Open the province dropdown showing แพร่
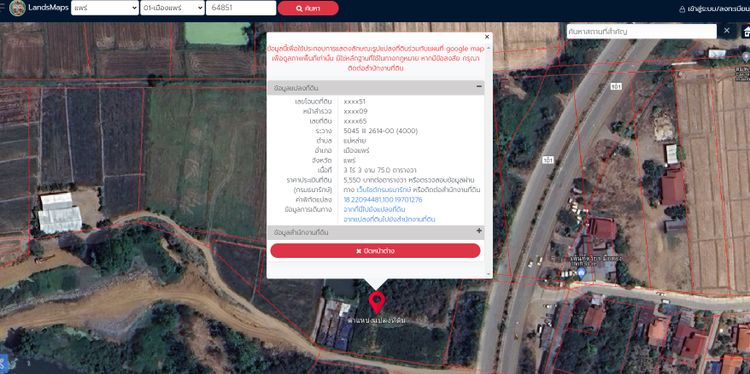750x374 pixels. (105, 8)
